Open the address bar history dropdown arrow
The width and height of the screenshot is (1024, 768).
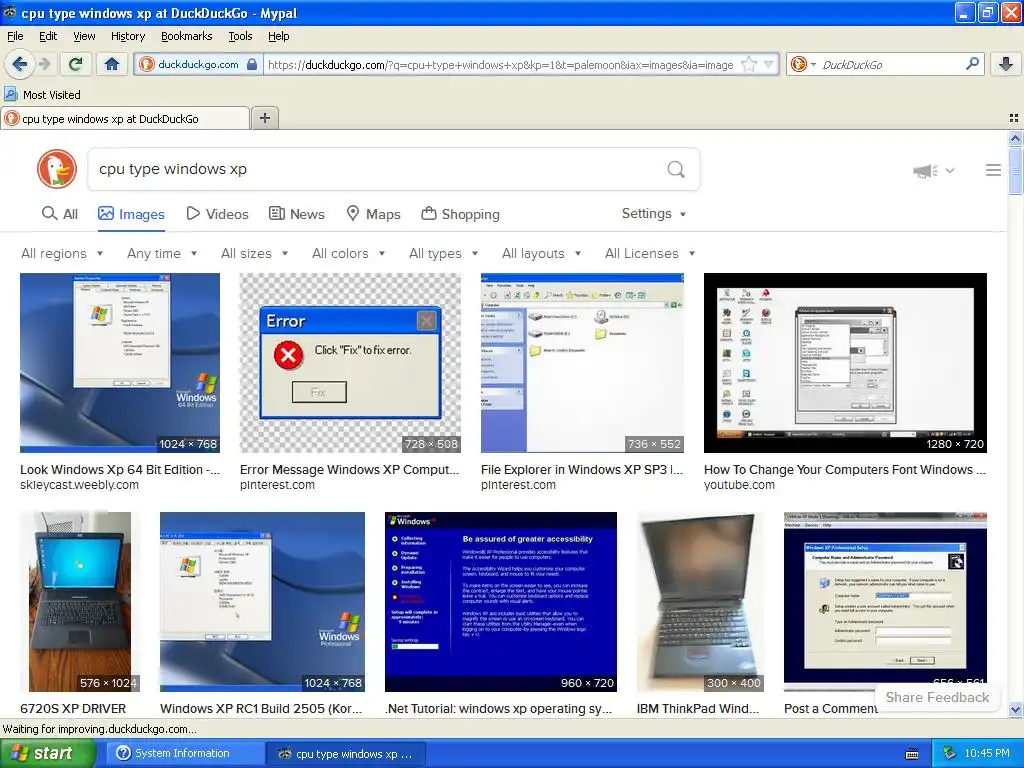tap(769, 65)
